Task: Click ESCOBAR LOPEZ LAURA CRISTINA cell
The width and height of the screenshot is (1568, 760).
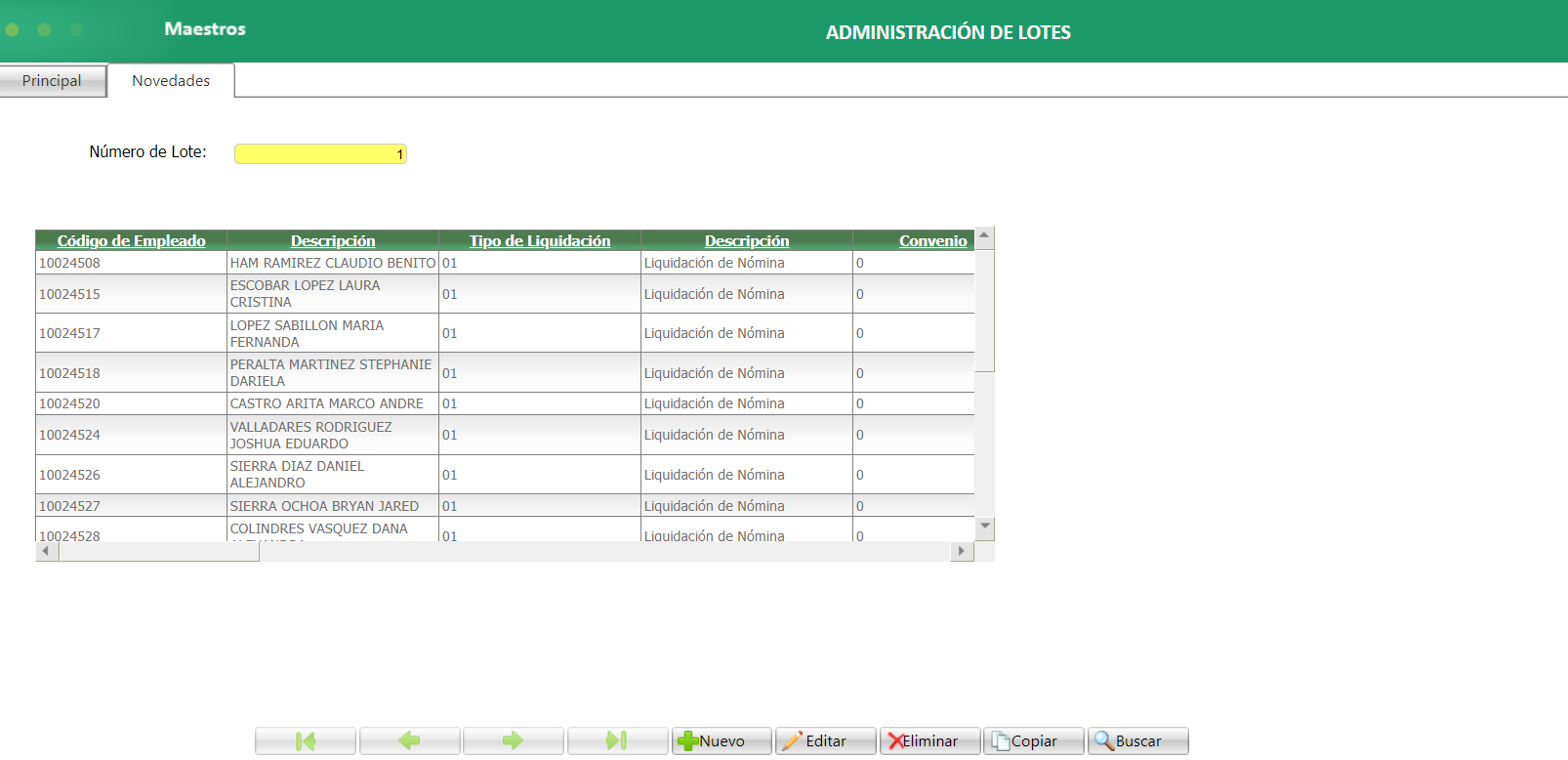Action: (x=333, y=294)
